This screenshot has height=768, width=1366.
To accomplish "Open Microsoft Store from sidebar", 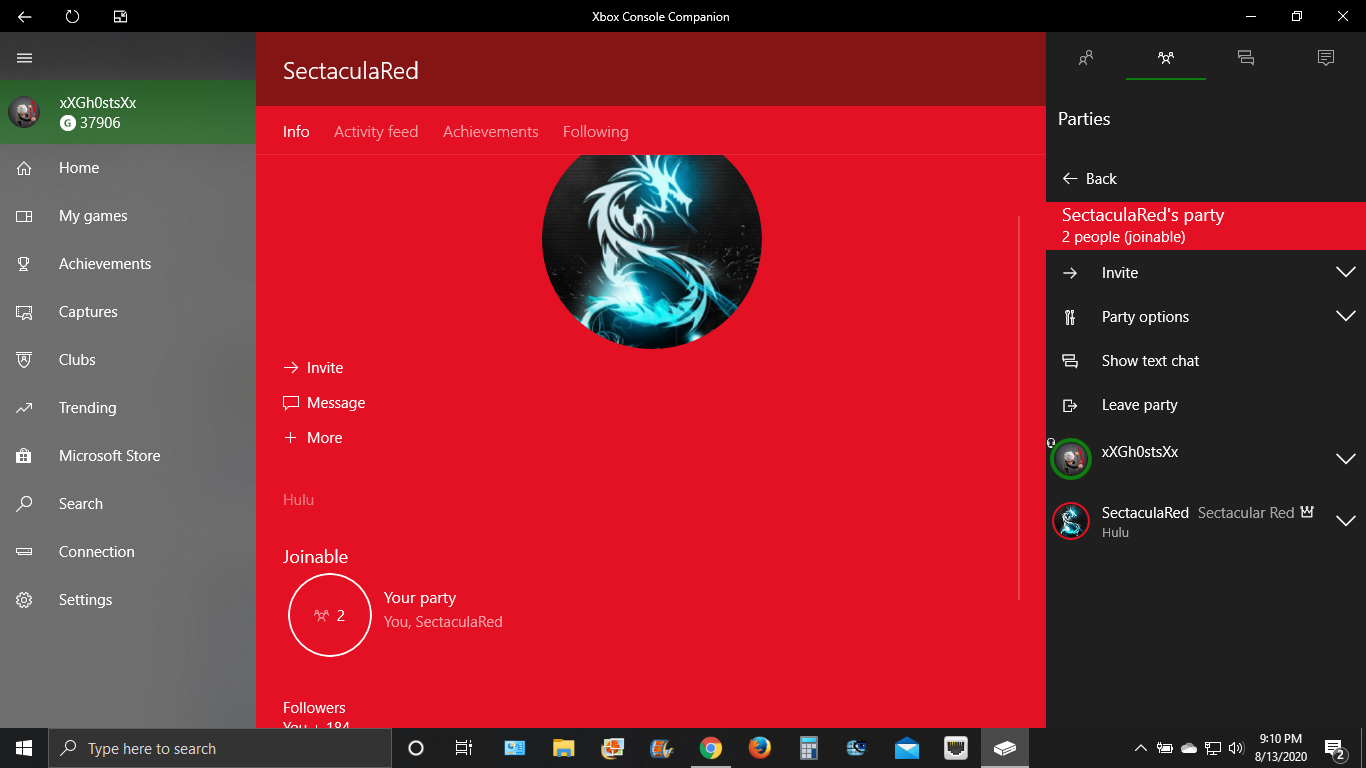I will pyautogui.click(x=109, y=456).
